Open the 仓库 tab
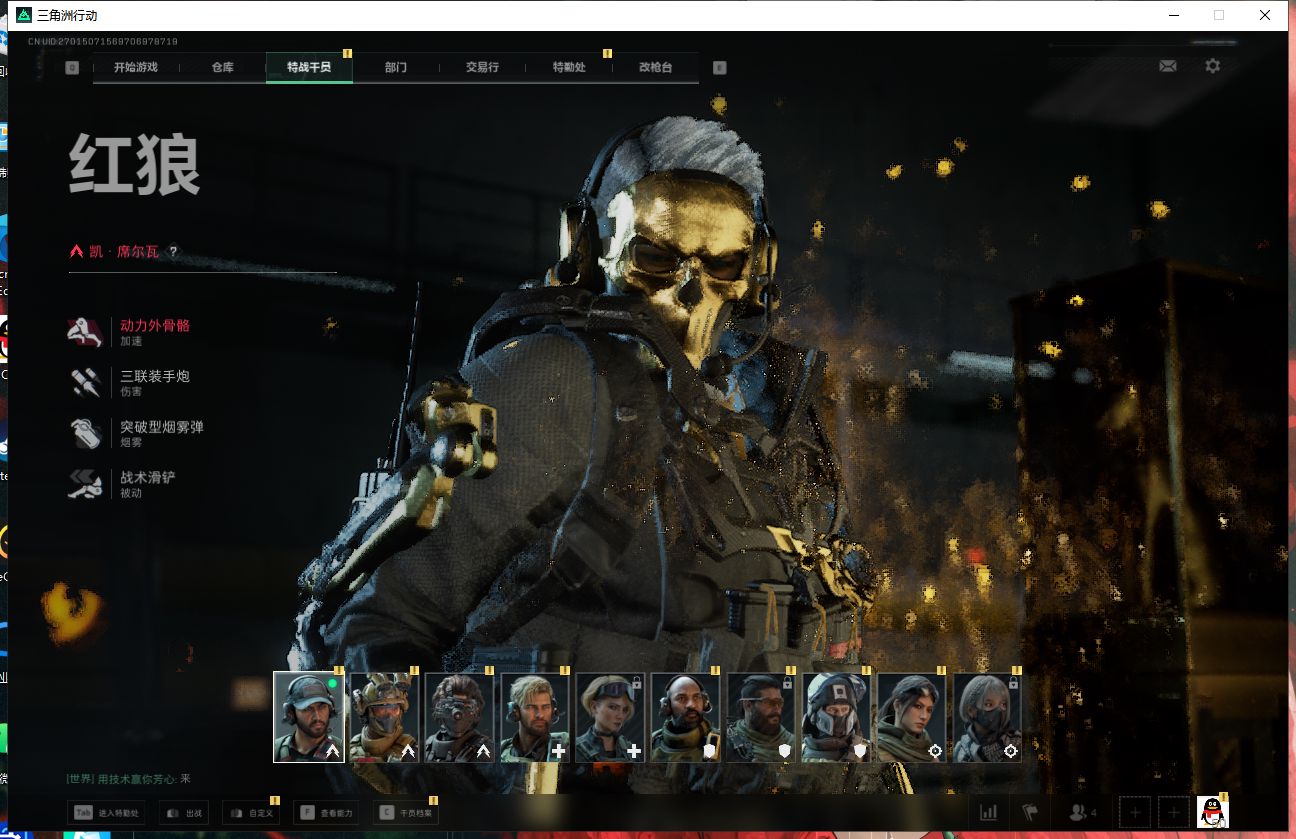This screenshot has height=839, width=1296. [x=222, y=68]
